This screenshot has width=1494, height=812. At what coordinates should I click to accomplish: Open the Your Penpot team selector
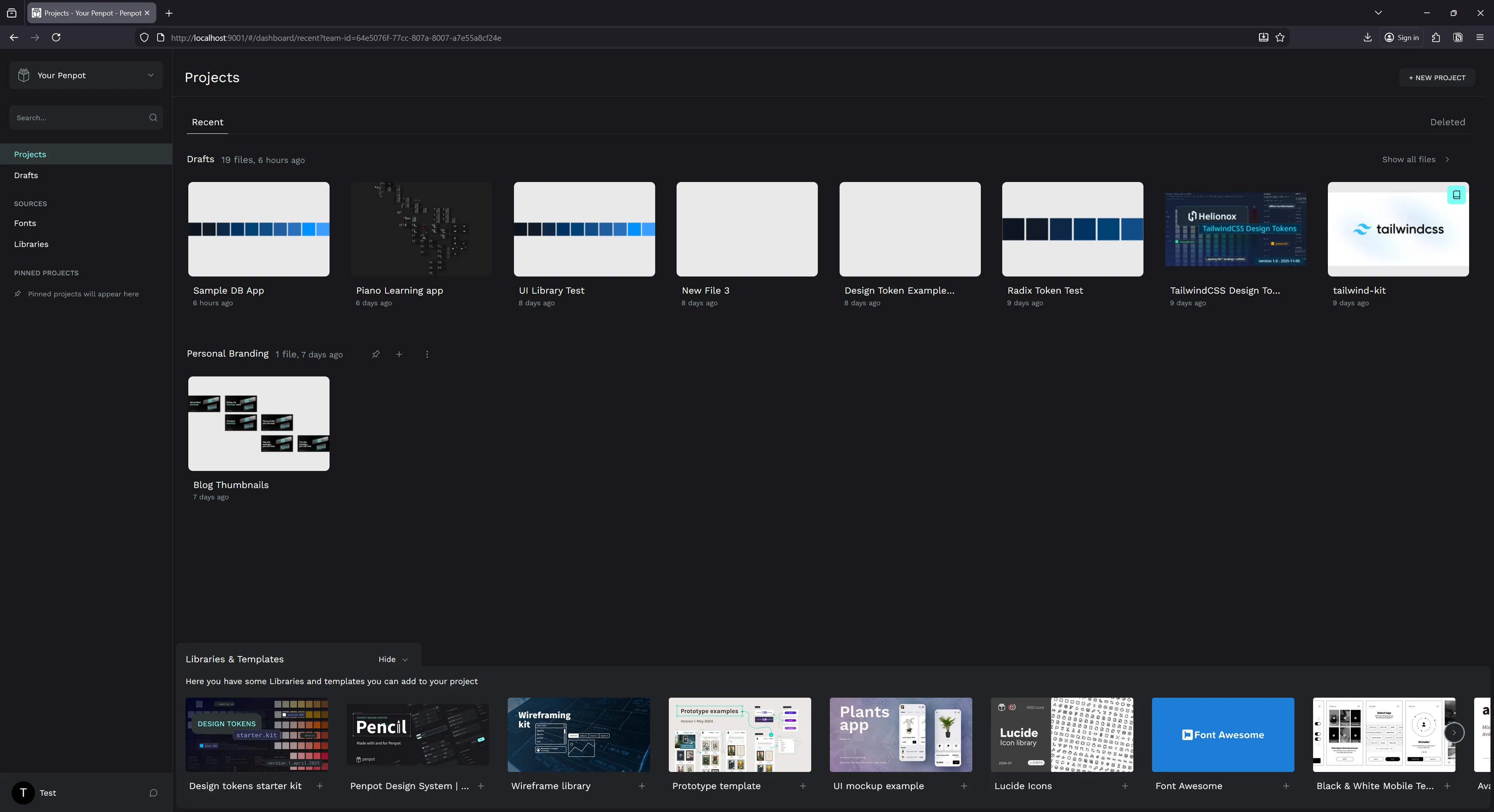click(x=86, y=75)
